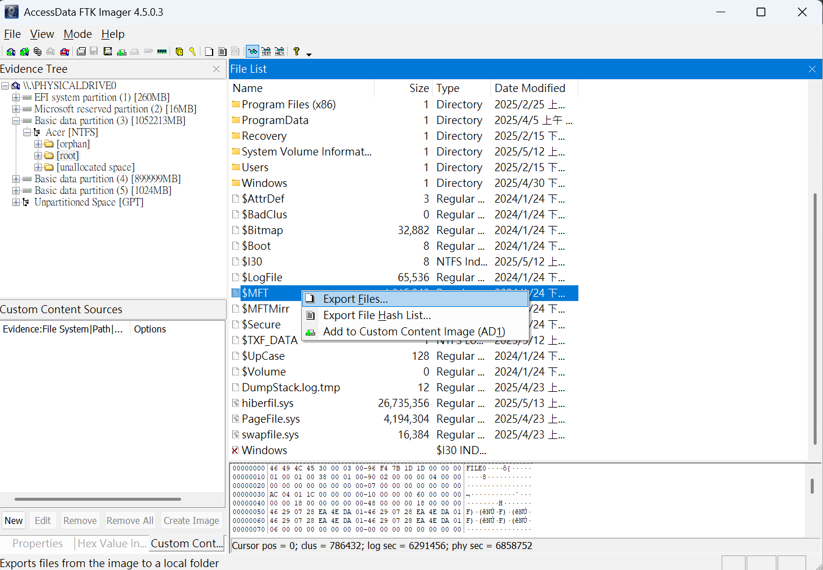Open the Mode menu
This screenshot has width=823, height=570.
click(x=78, y=34)
